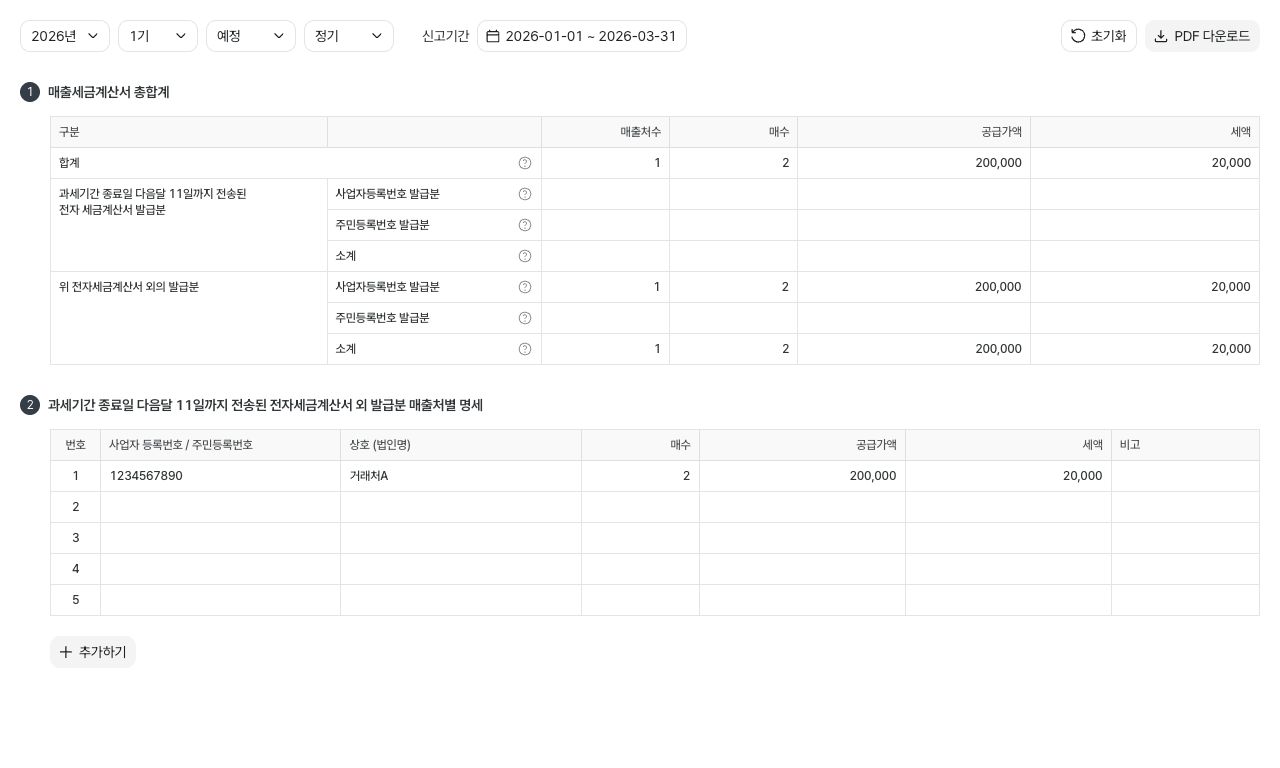The height and width of the screenshot is (768, 1280).
Task: Click the 공급가액 cell 200,000 for 거래처A
Action: [x=803, y=476]
